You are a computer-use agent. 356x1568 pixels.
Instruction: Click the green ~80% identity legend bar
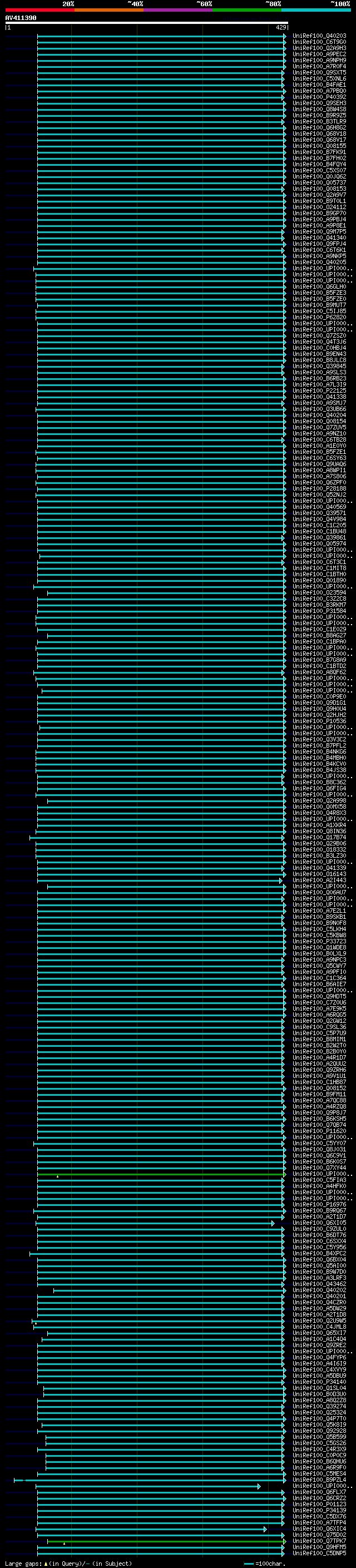[247, 10]
